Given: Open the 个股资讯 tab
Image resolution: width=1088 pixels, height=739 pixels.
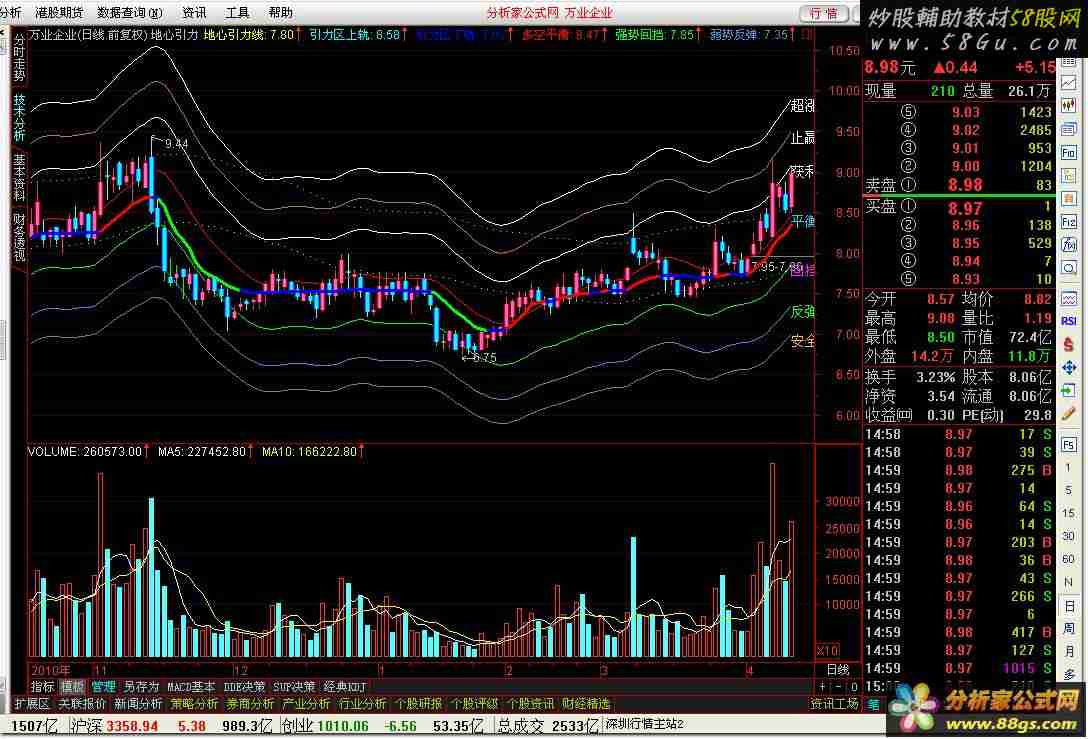Looking at the screenshot, I should coord(530,704).
